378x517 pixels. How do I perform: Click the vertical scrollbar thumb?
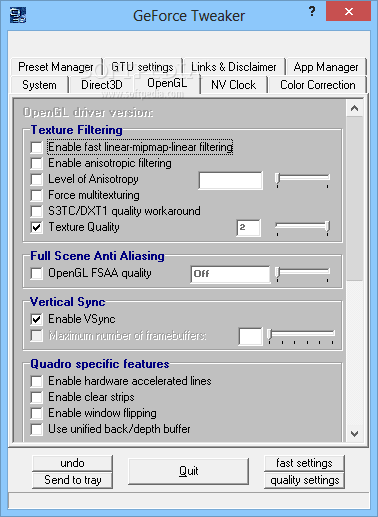(354, 198)
